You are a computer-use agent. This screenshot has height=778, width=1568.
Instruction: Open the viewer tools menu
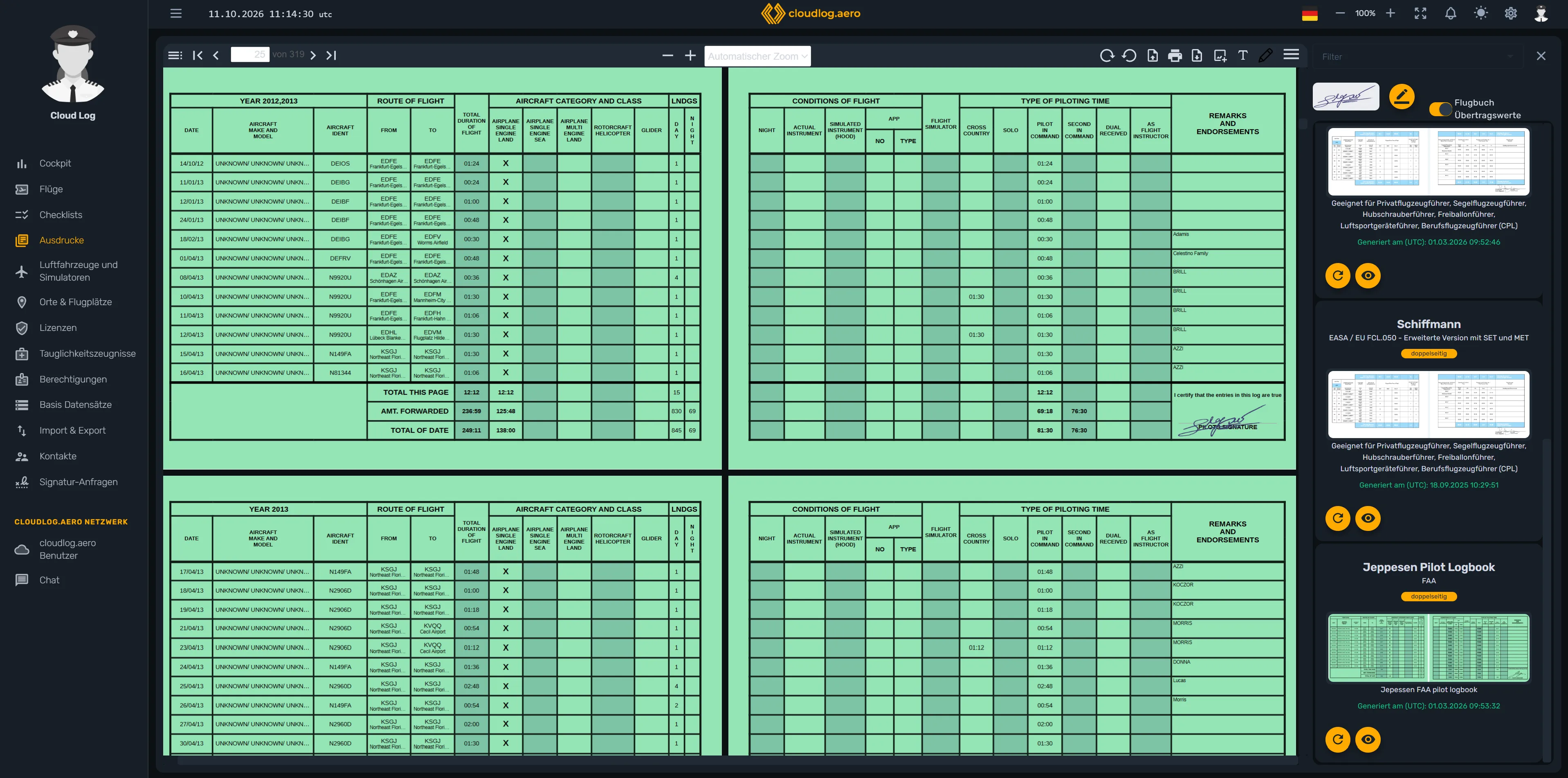1291,55
